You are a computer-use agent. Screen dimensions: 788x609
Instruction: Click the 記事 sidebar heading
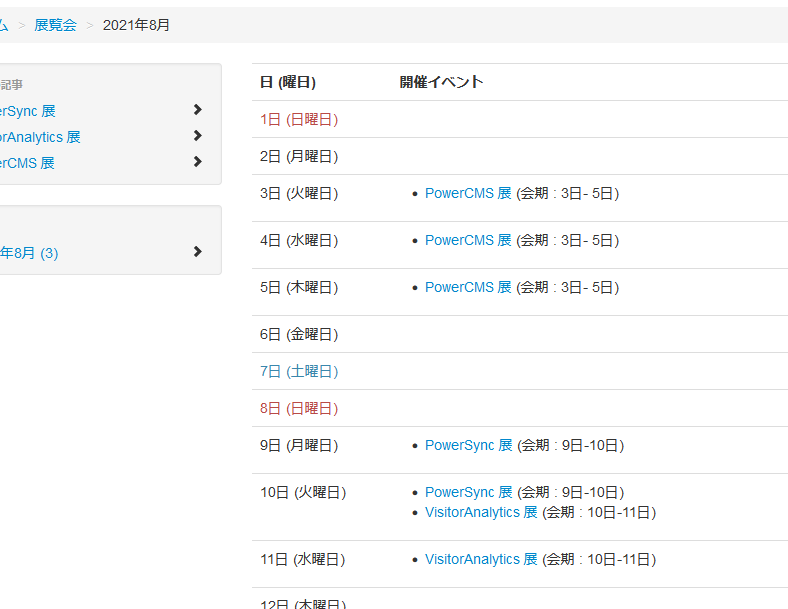[12, 85]
